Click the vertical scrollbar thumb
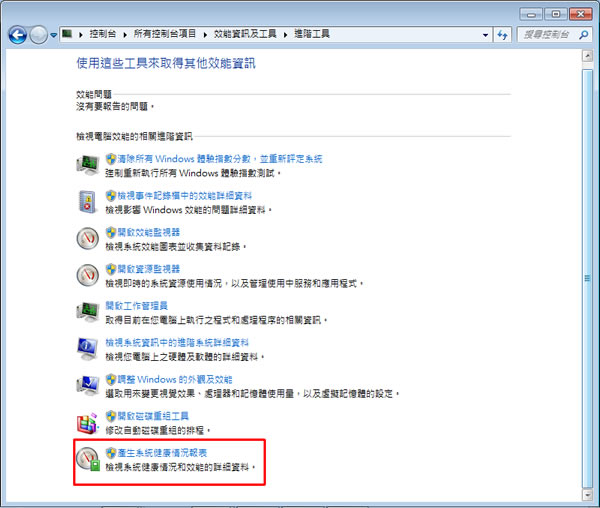 (587, 278)
